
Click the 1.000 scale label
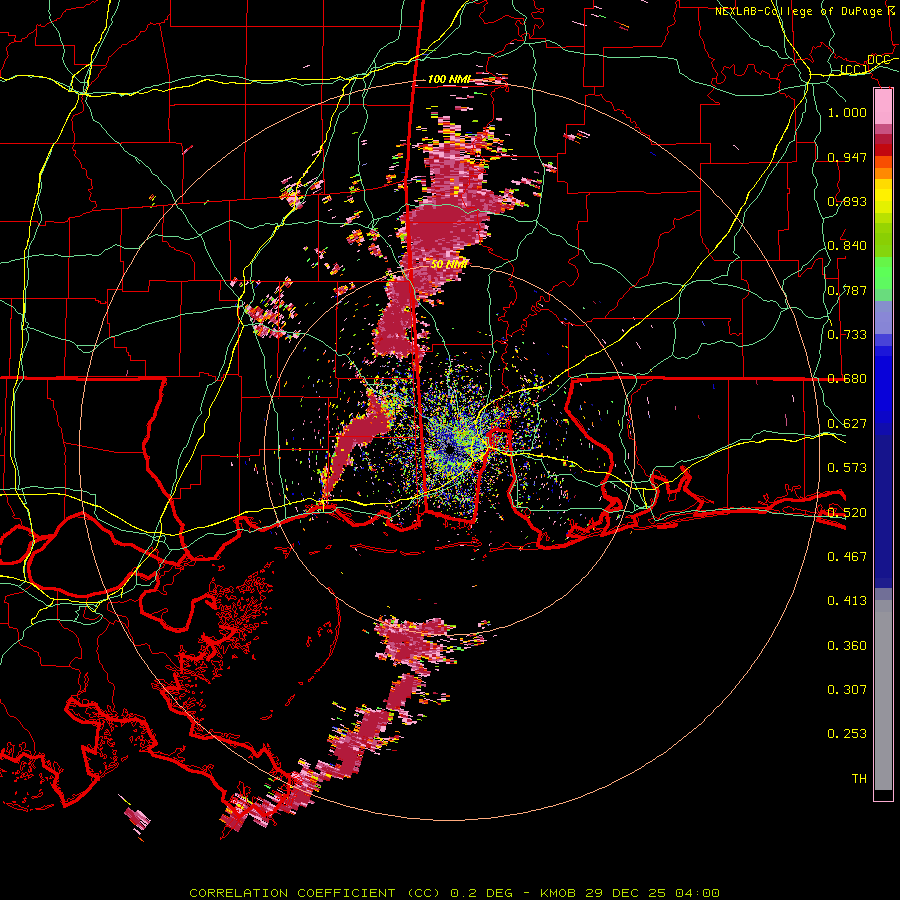pos(847,112)
